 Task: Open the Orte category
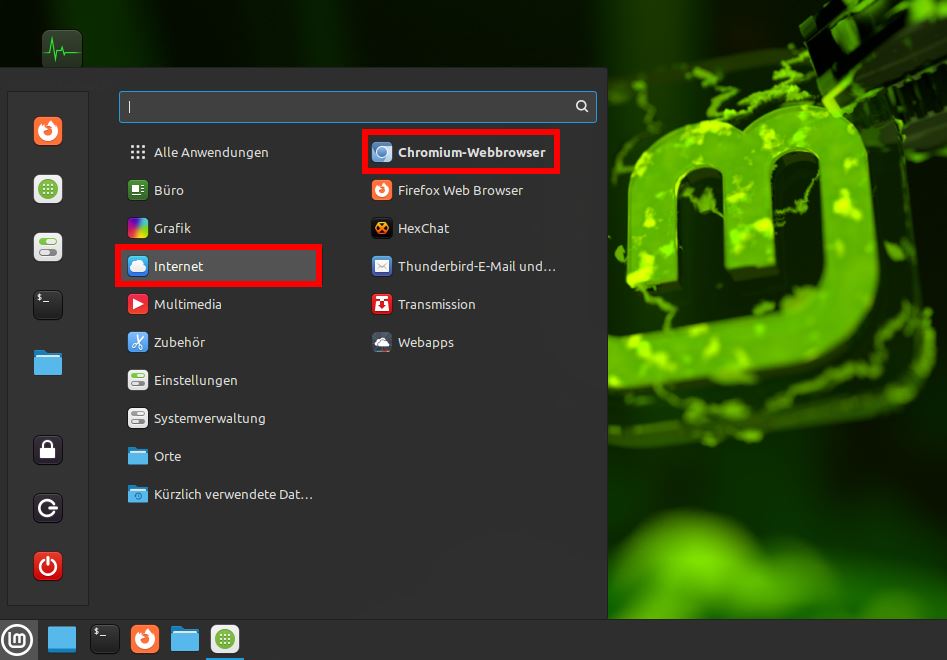pyautogui.click(x=166, y=456)
